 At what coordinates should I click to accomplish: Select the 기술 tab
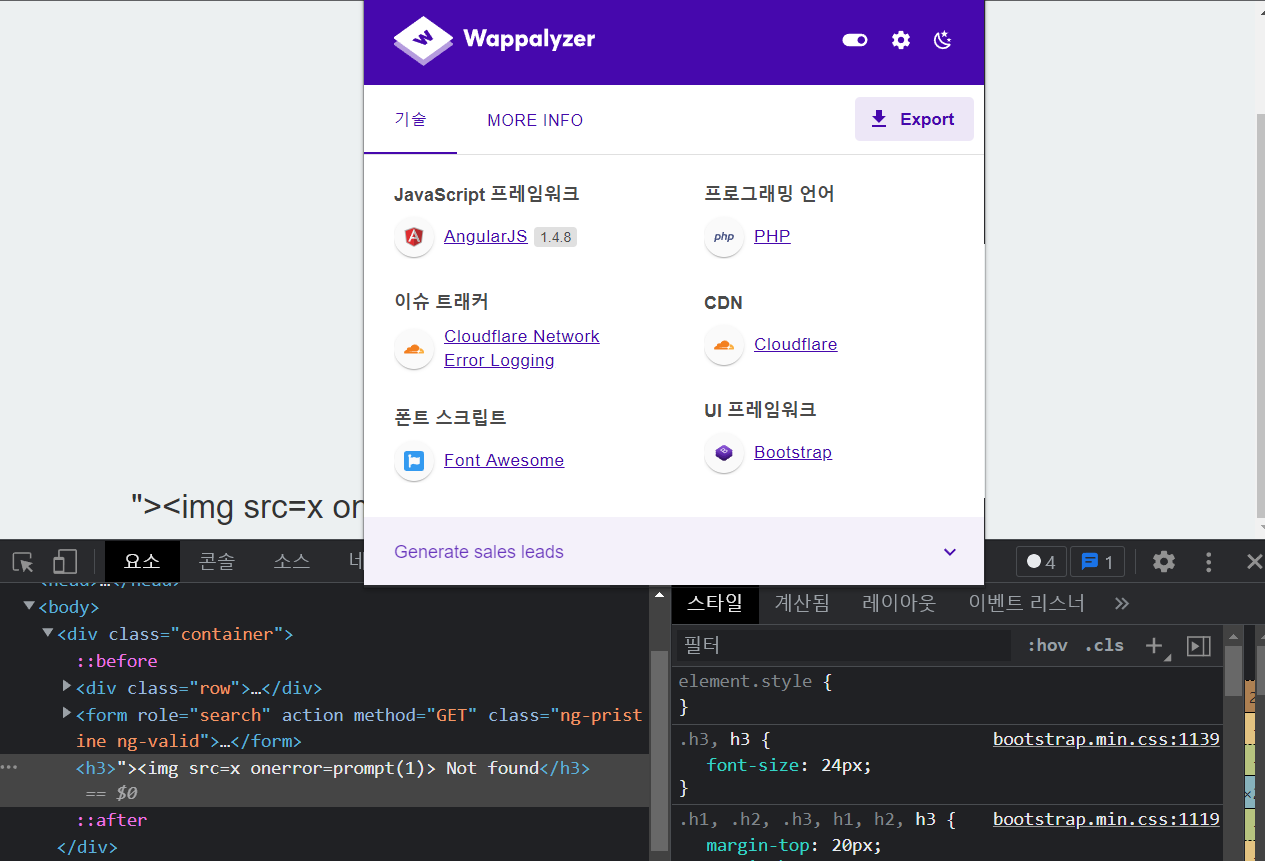pos(410,119)
